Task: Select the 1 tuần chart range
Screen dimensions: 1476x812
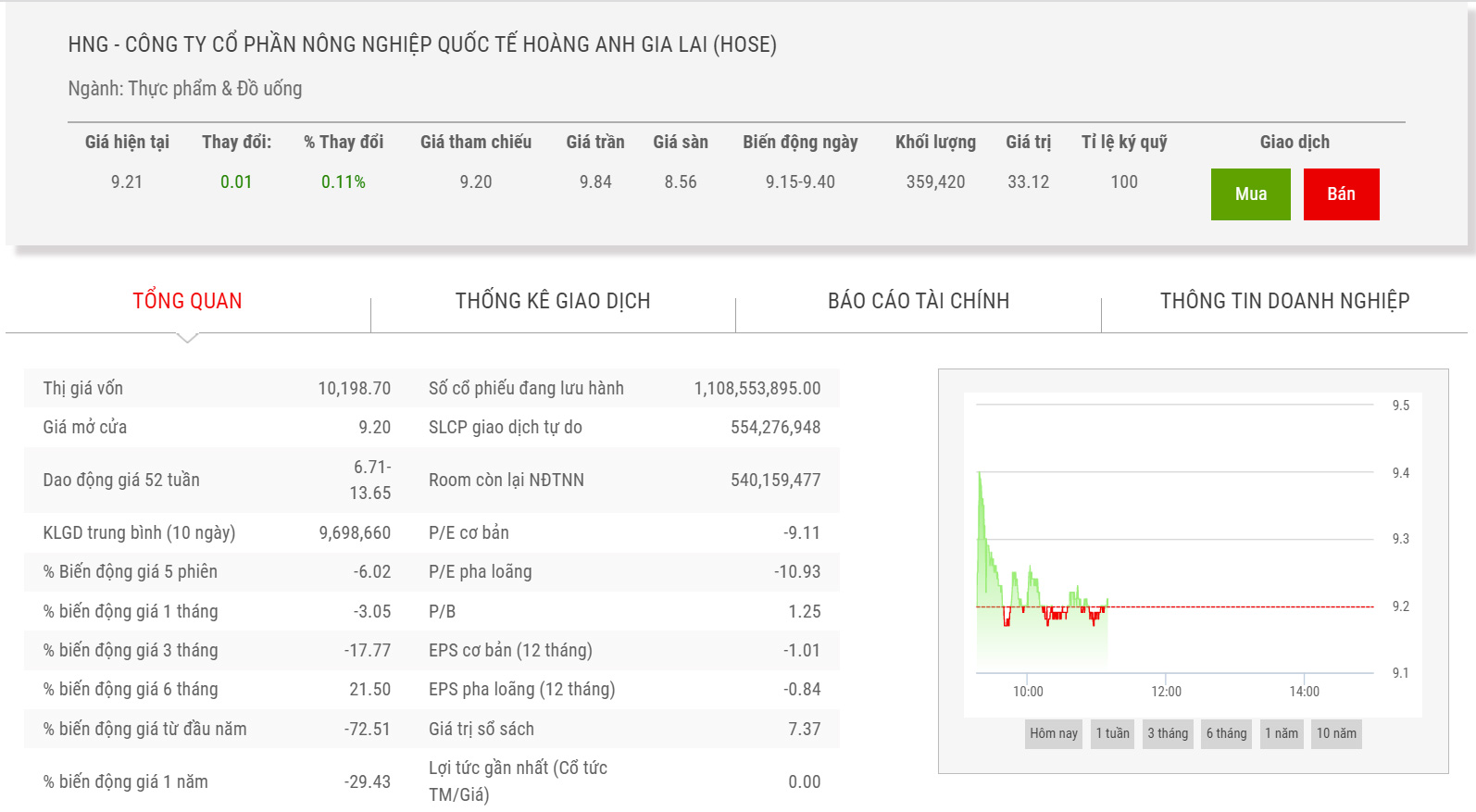Action: (1112, 733)
